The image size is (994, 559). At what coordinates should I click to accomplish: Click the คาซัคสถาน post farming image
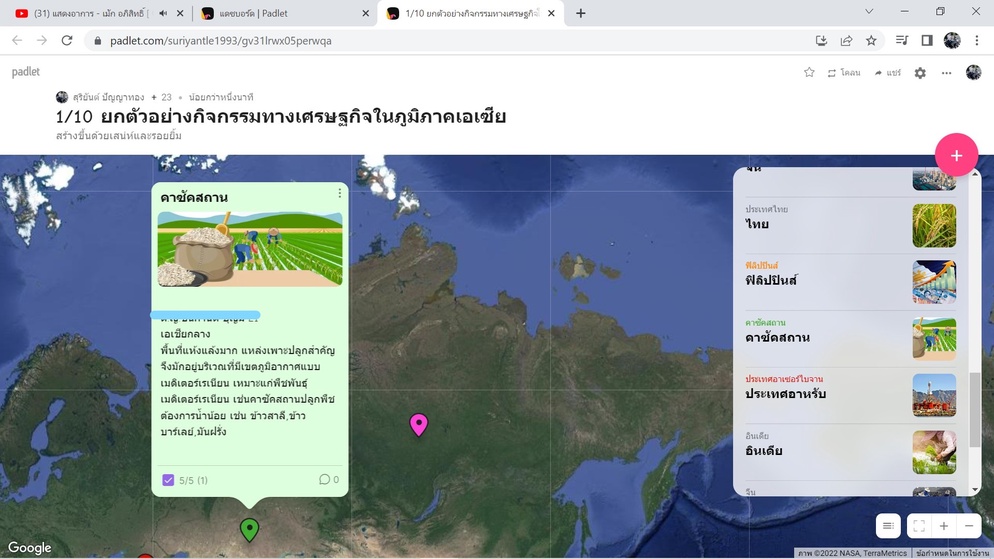click(x=250, y=249)
